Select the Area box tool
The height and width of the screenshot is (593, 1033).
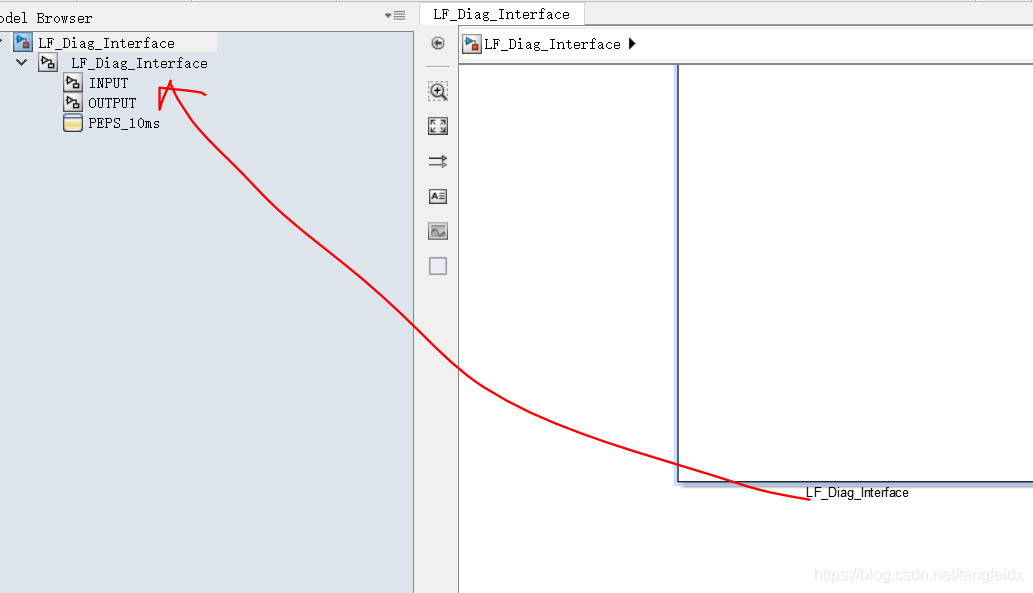[x=438, y=266]
